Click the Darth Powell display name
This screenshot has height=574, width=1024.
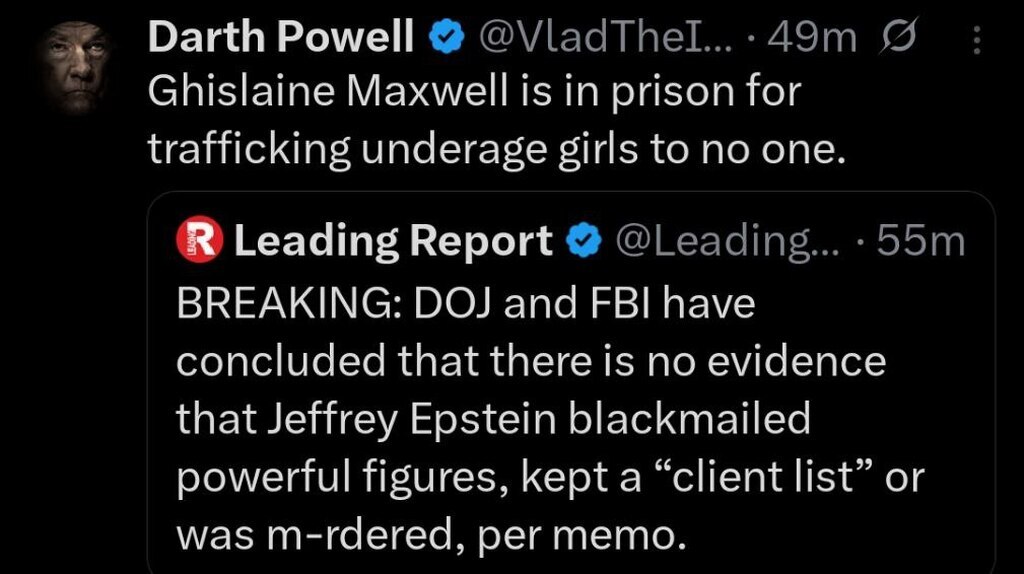coord(280,38)
